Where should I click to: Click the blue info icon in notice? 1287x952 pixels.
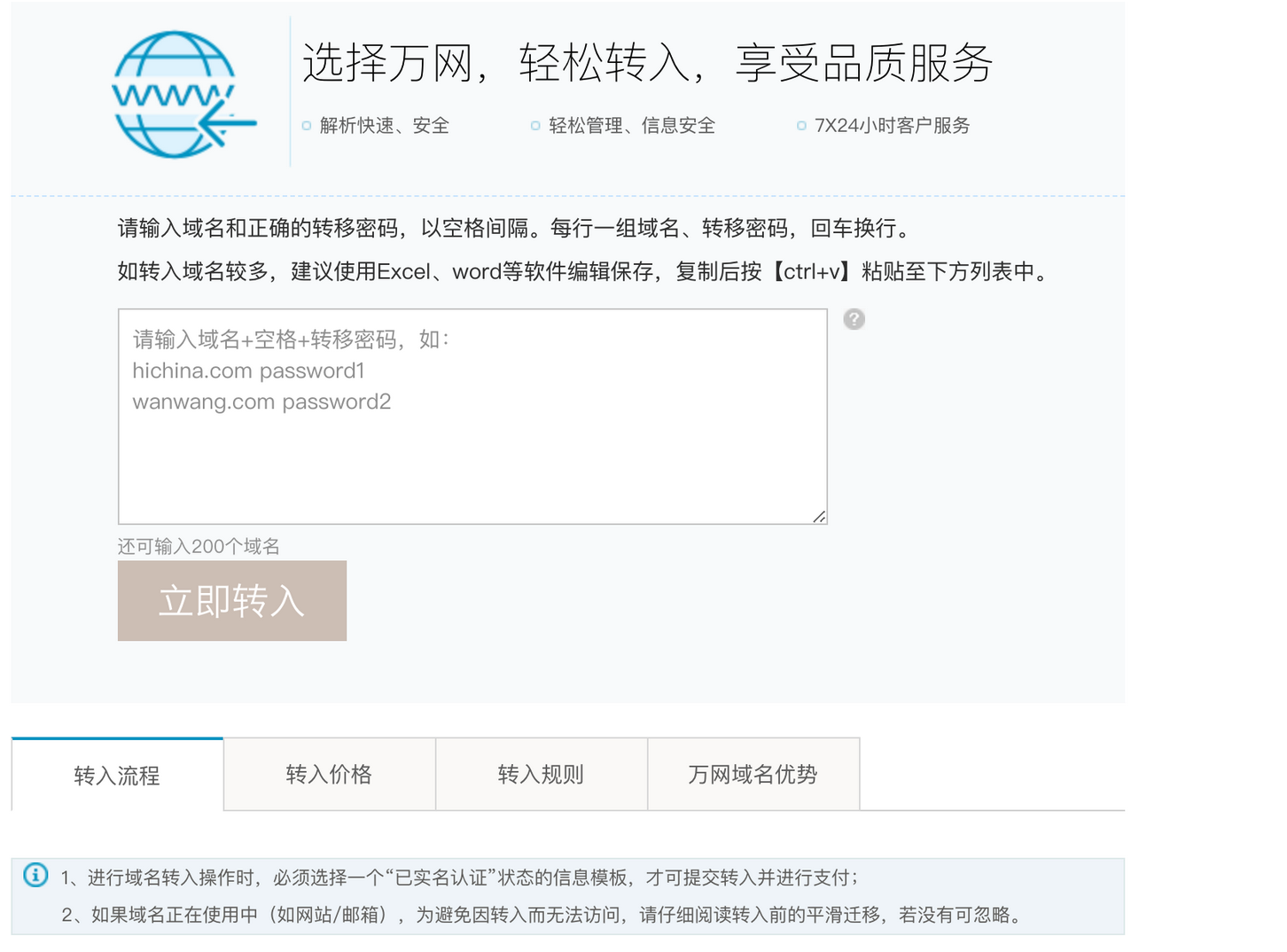point(35,876)
